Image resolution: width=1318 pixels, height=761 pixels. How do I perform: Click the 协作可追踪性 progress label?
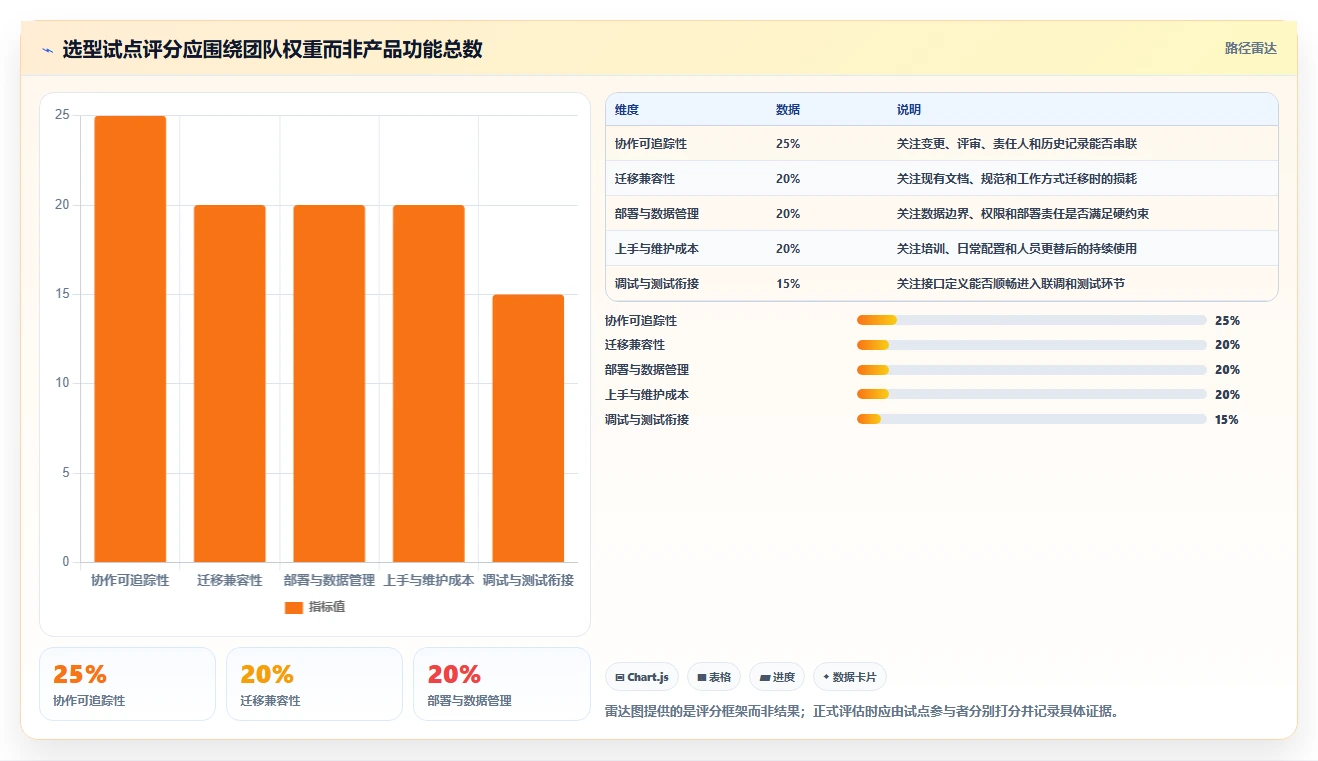641,321
